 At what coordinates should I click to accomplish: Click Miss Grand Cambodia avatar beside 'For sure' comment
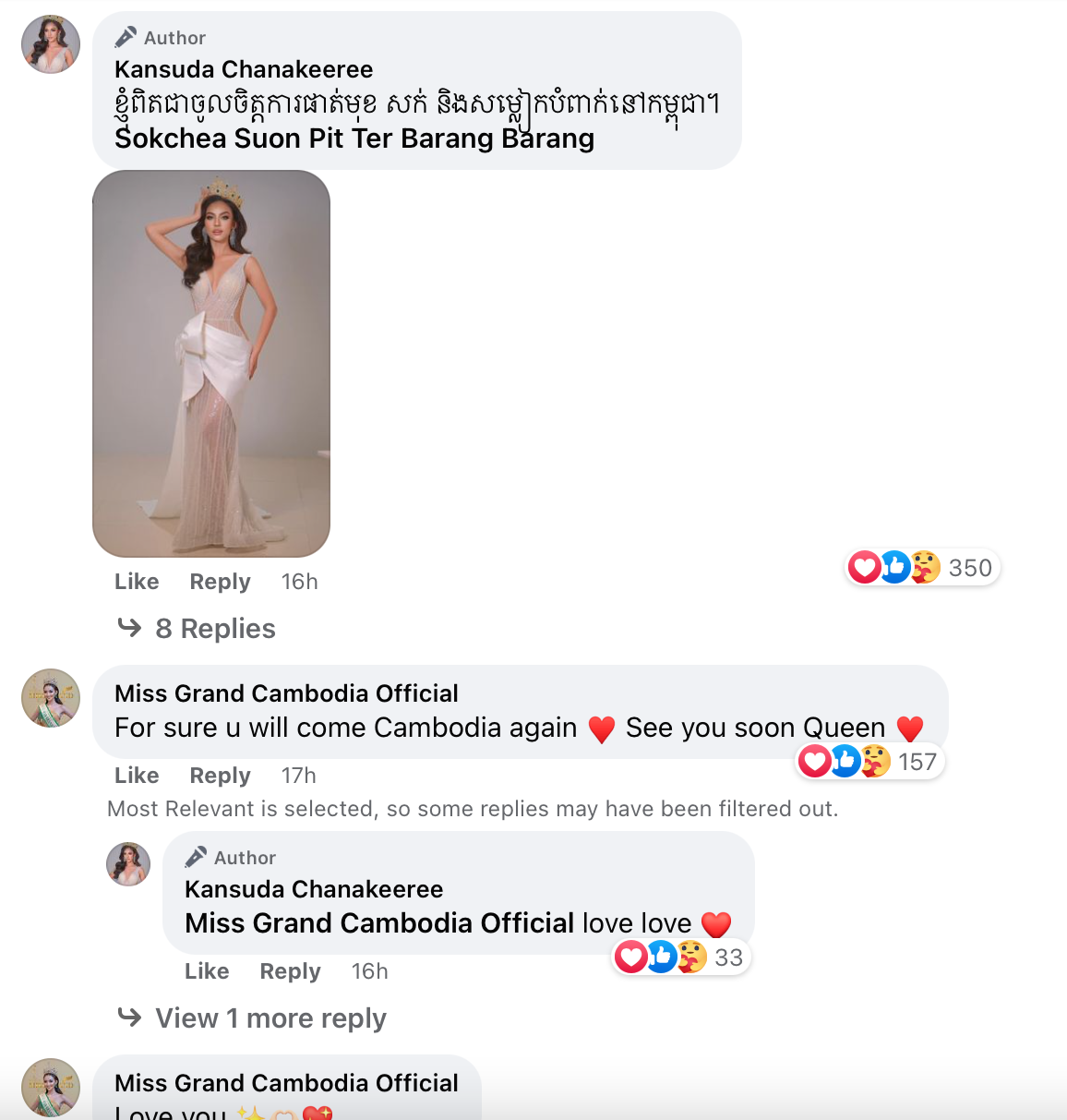[51, 698]
